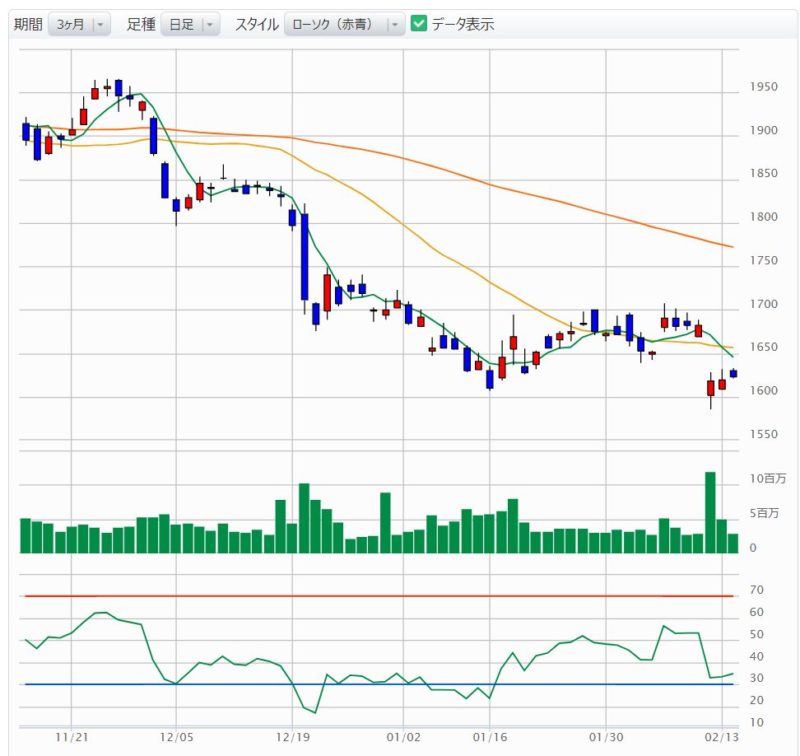Click the 01/30 date label on the axis
The height and width of the screenshot is (756, 800).
click(x=606, y=737)
